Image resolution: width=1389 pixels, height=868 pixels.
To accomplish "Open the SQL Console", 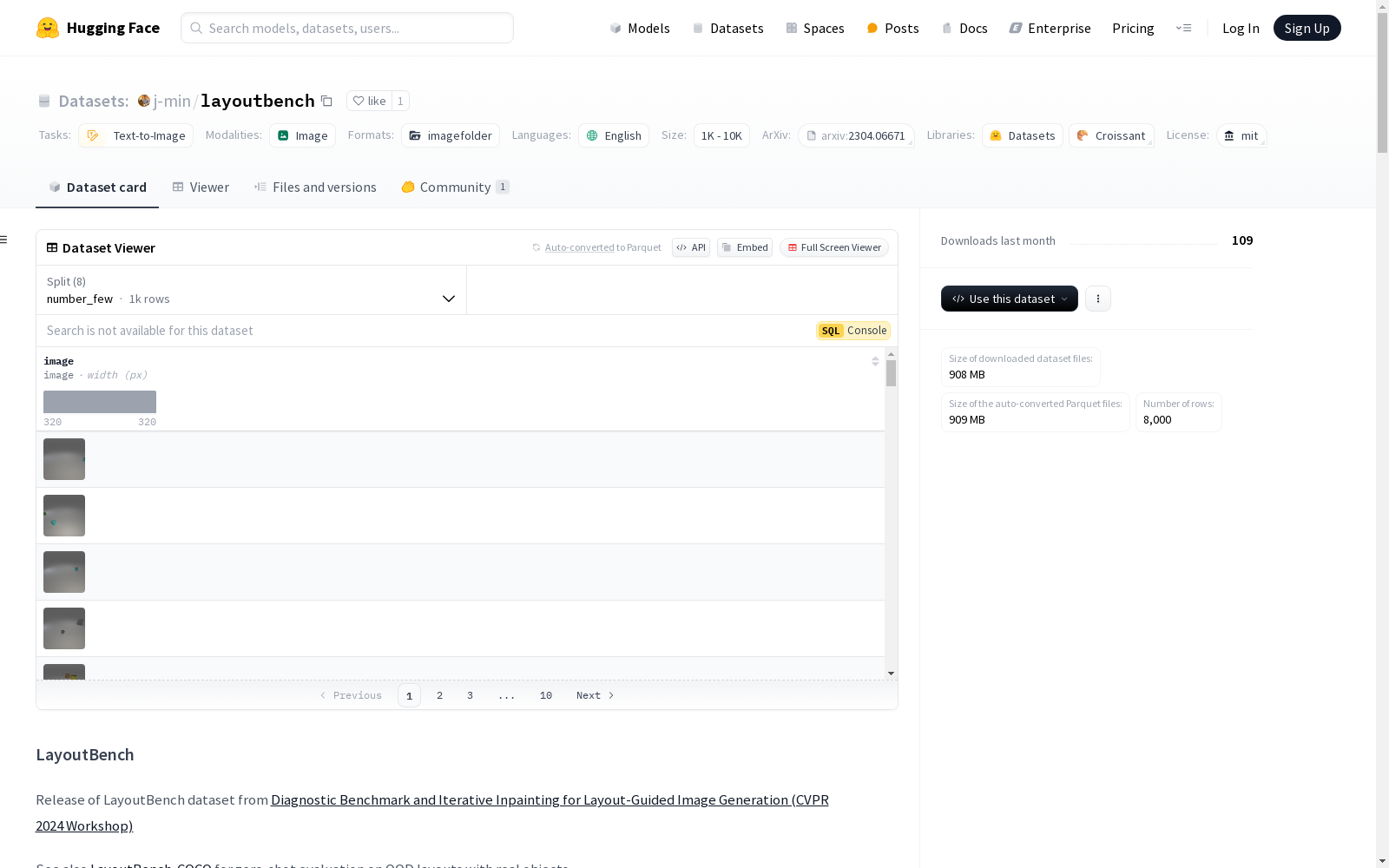I will 853,331.
